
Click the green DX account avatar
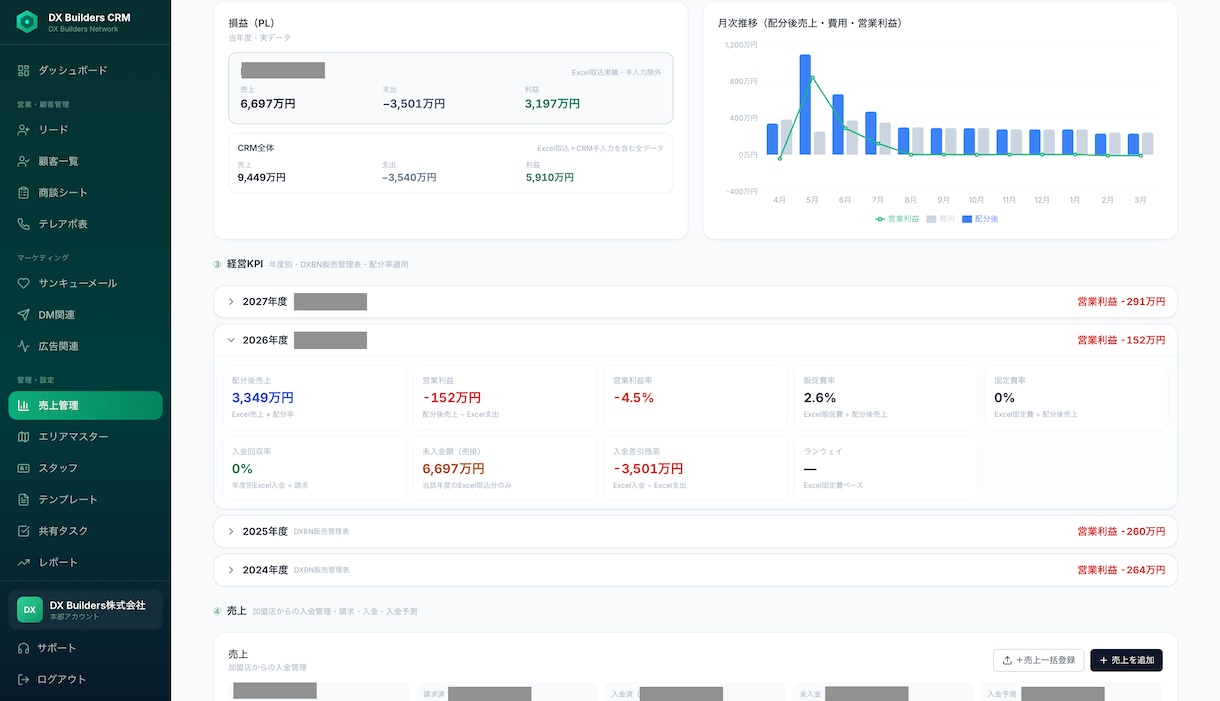[x=30, y=609]
